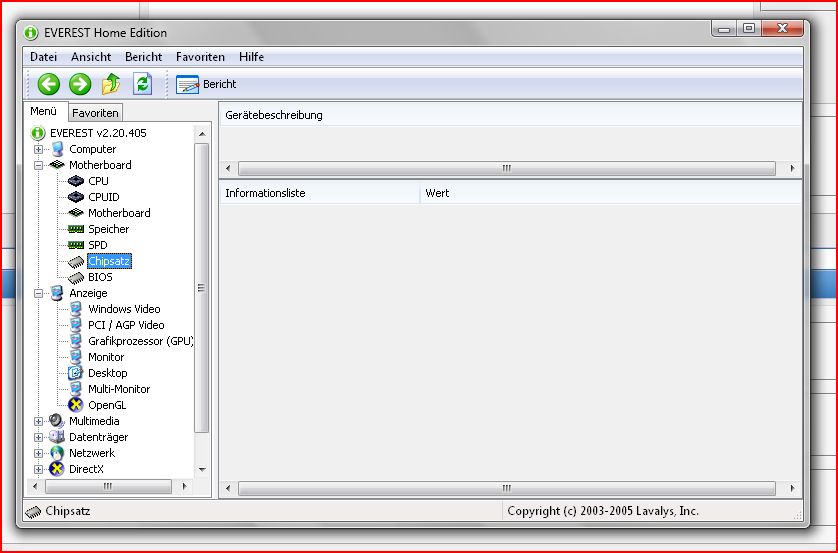Go back with the green left arrow
This screenshot has height=553, width=838.
49,84
